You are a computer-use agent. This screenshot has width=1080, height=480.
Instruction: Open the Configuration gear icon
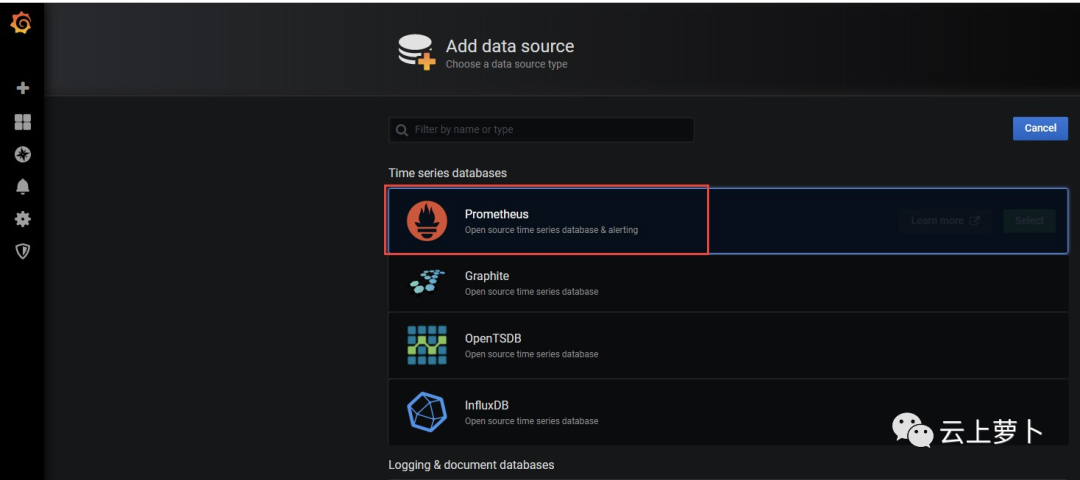pyautogui.click(x=23, y=219)
